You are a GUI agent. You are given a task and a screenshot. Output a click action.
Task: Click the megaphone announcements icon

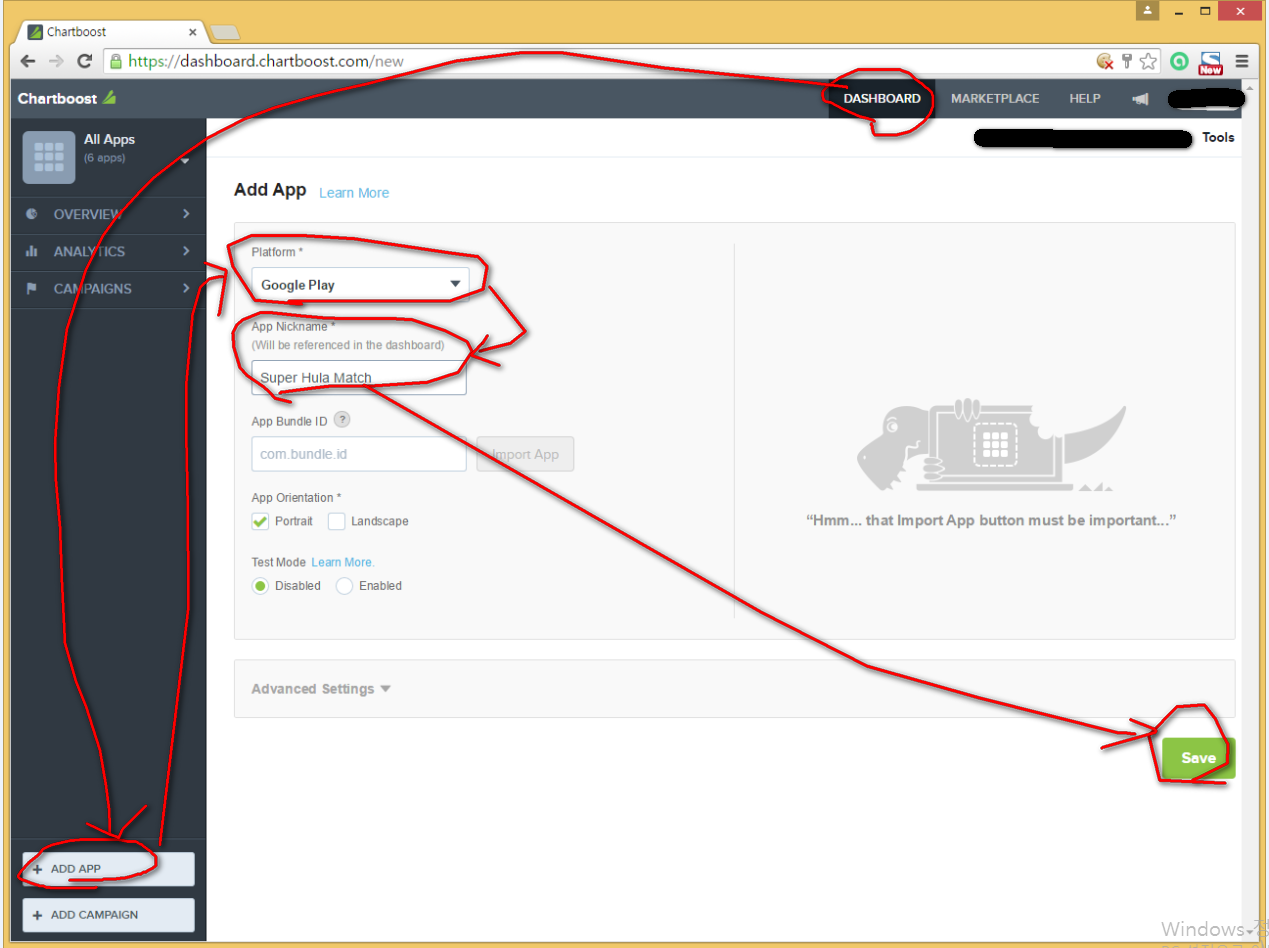click(1139, 99)
